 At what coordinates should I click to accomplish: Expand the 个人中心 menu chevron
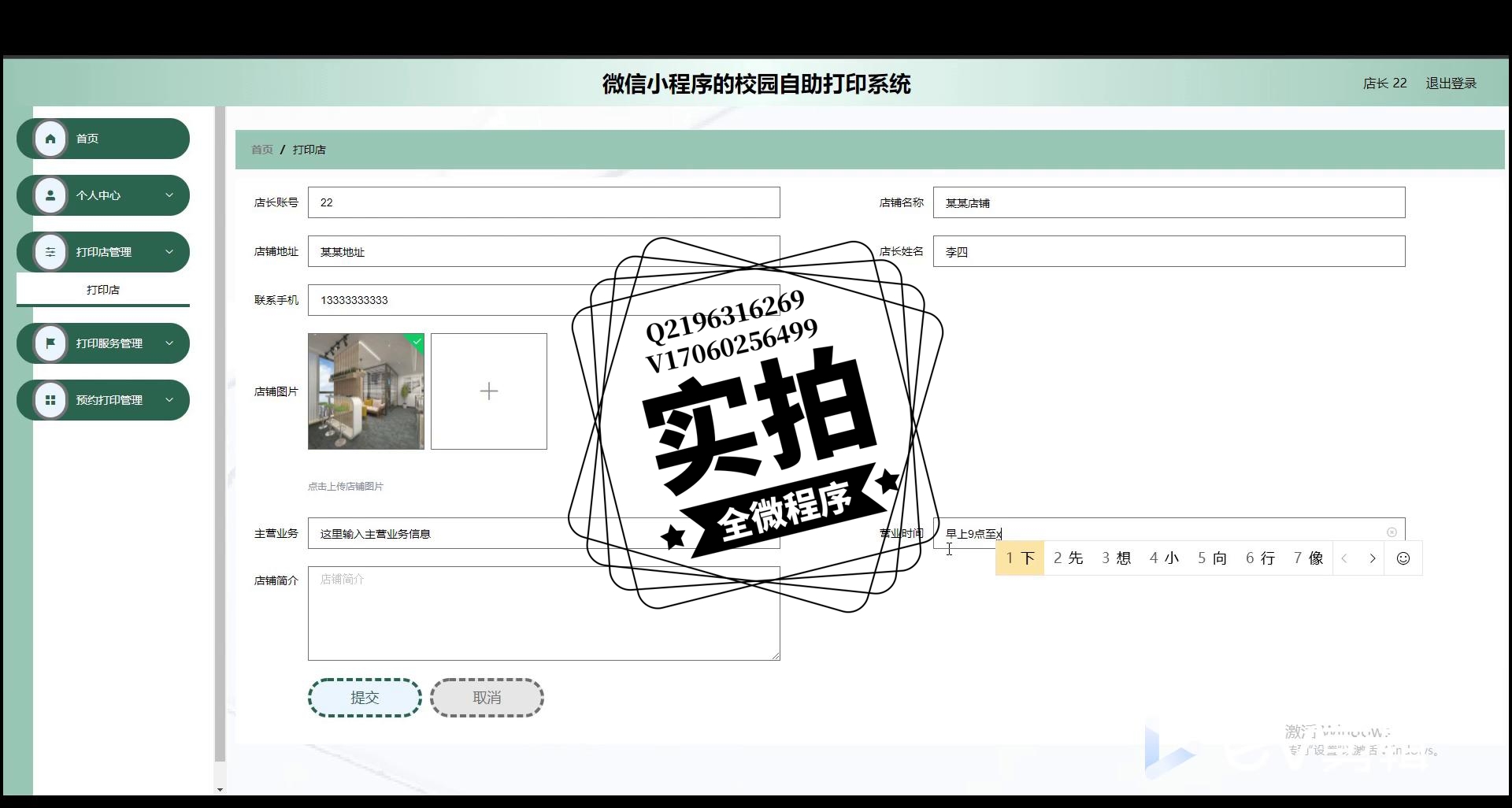pyautogui.click(x=169, y=195)
